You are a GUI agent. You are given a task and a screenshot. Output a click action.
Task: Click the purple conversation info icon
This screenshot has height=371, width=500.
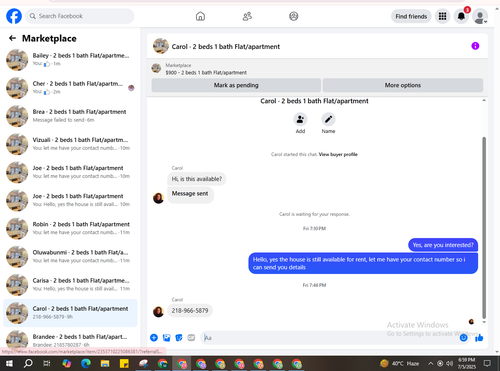coord(475,46)
